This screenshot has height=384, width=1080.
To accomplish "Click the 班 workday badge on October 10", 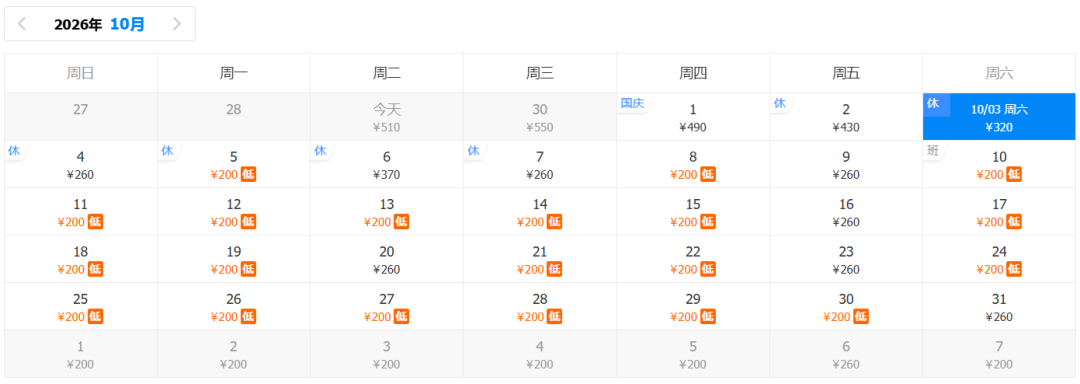I will pos(933,151).
